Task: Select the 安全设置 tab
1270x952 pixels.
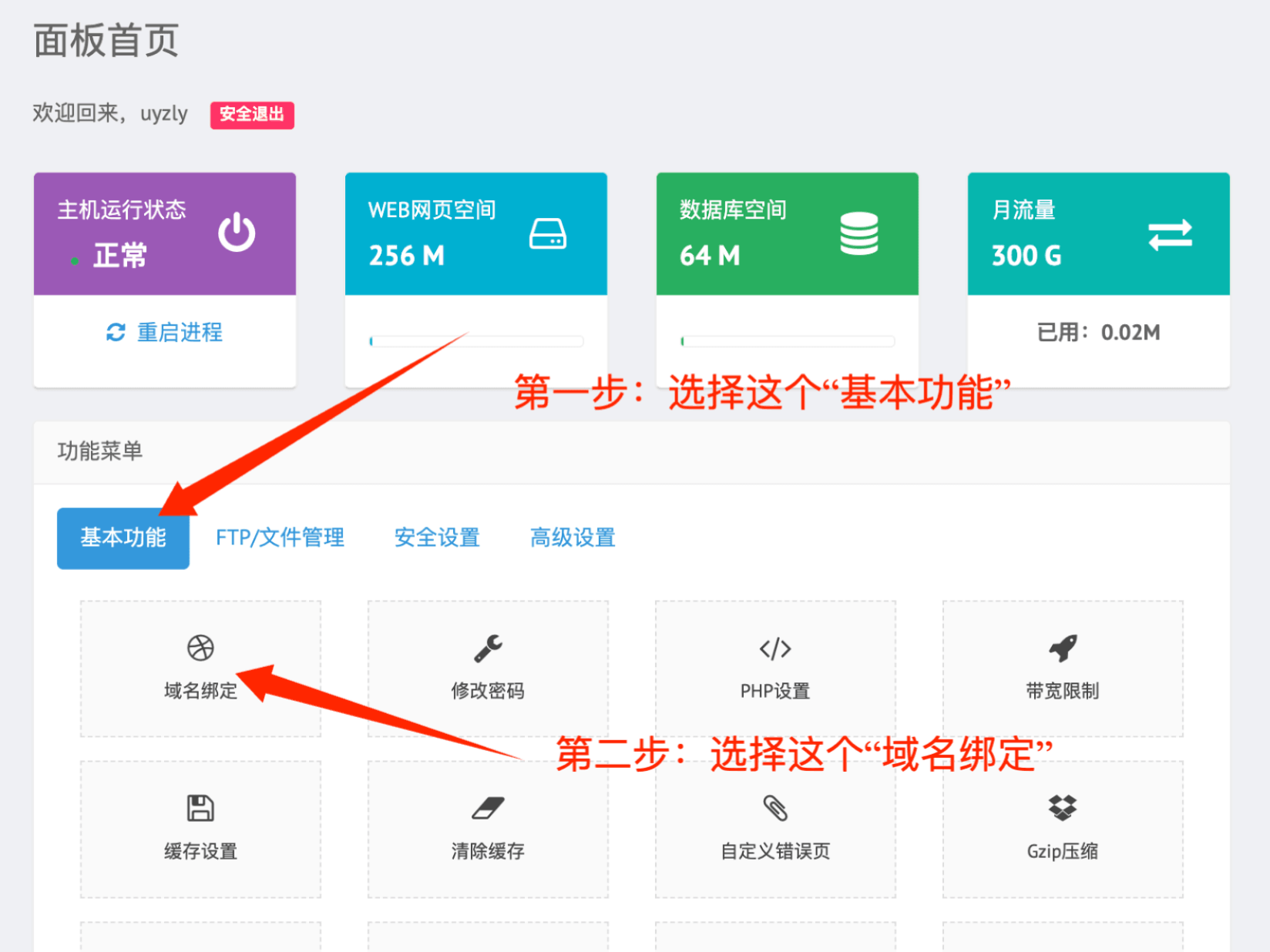Action: (x=436, y=538)
